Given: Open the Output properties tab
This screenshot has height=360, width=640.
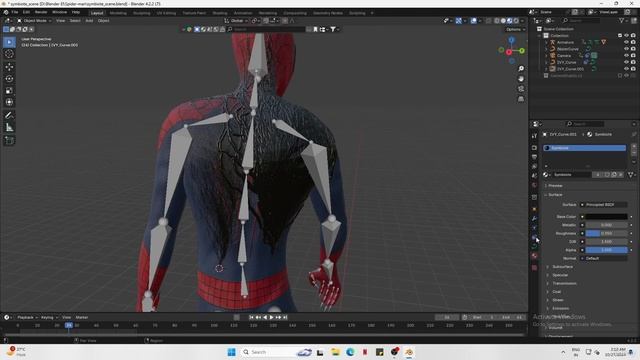Looking at the screenshot, I should [534, 157].
